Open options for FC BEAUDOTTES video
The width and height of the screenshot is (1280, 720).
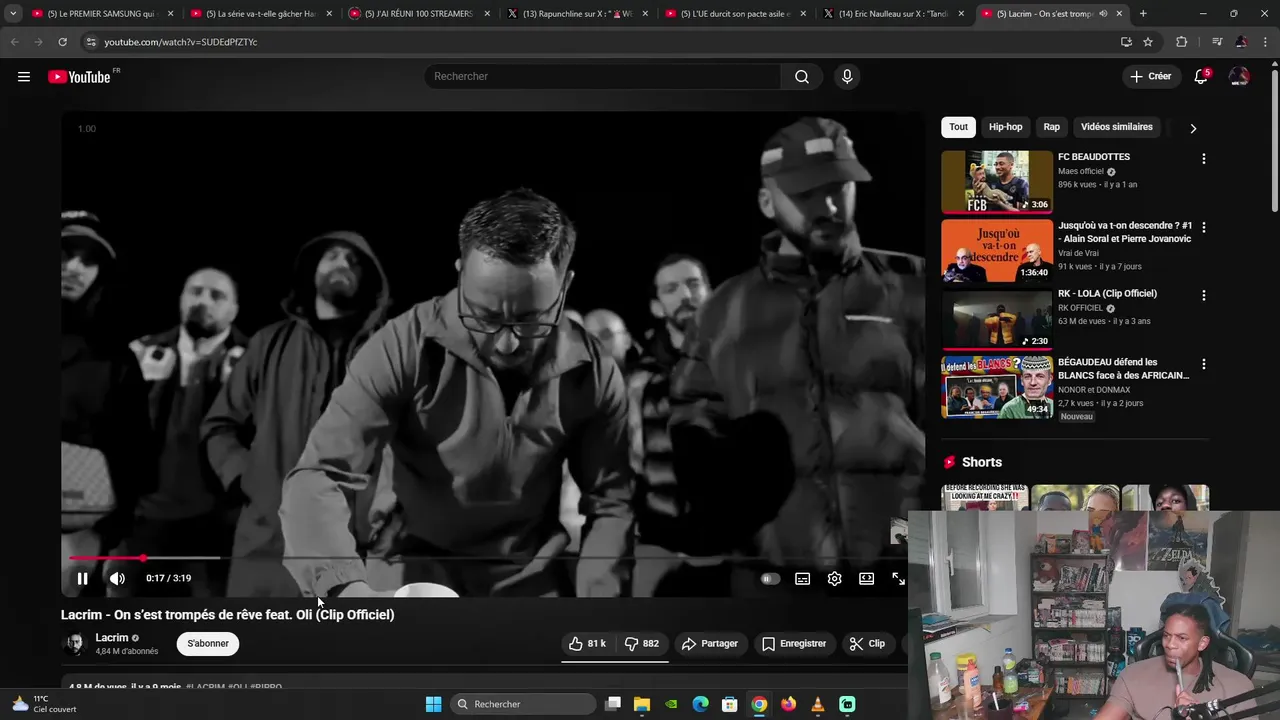pyautogui.click(x=1203, y=159)
